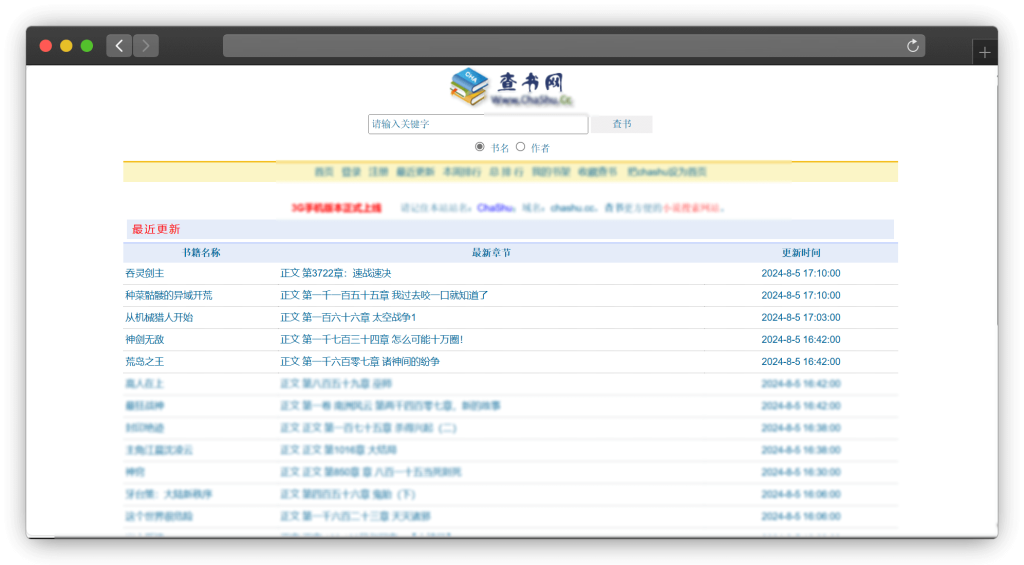The height and width of the screenshot is (565, 1024).
Task: Click the 神剑无敌 update time 2024-8-5 16:42:00
Action: point(801,340)
